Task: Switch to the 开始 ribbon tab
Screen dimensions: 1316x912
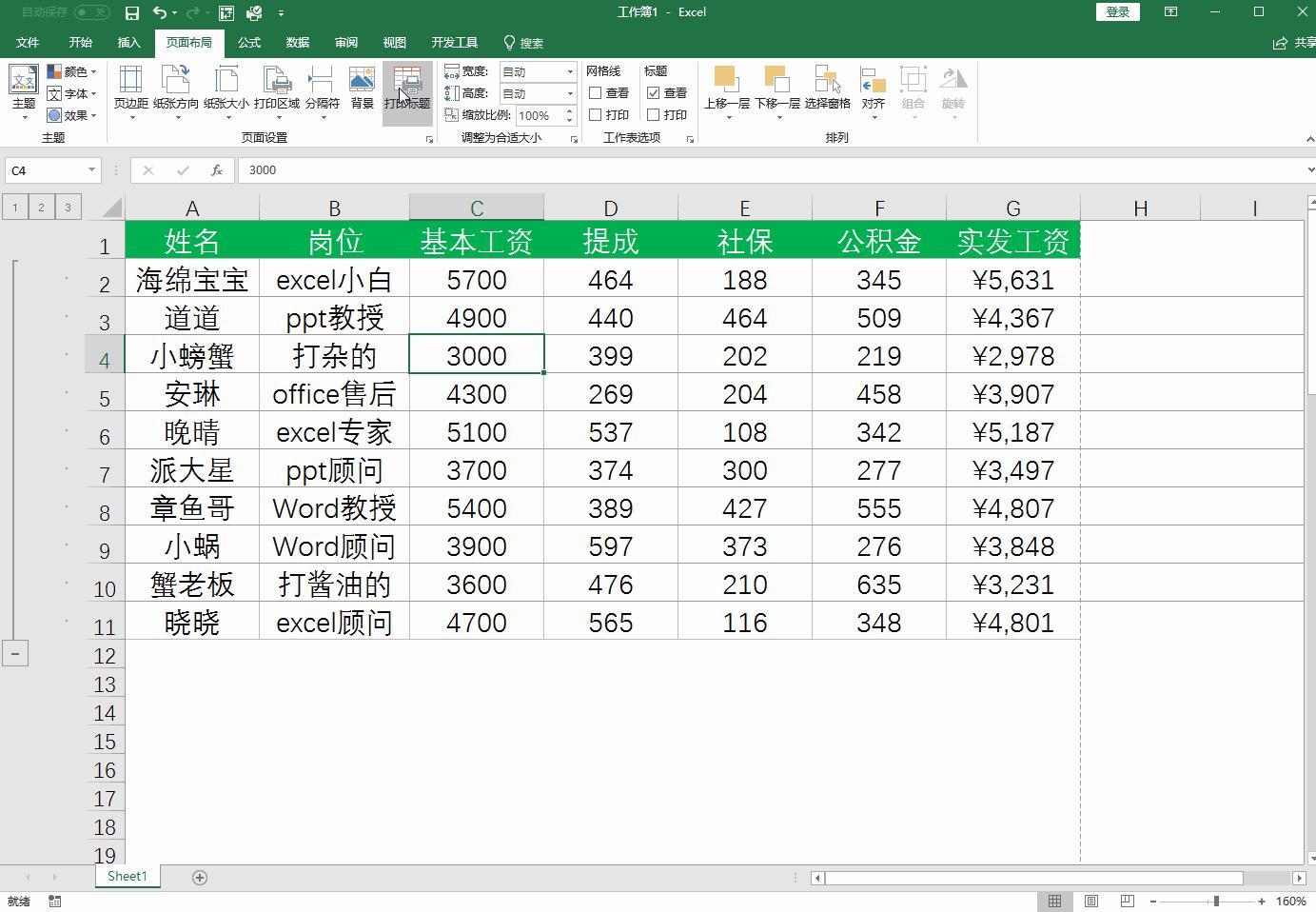Action: pos(81,42)
